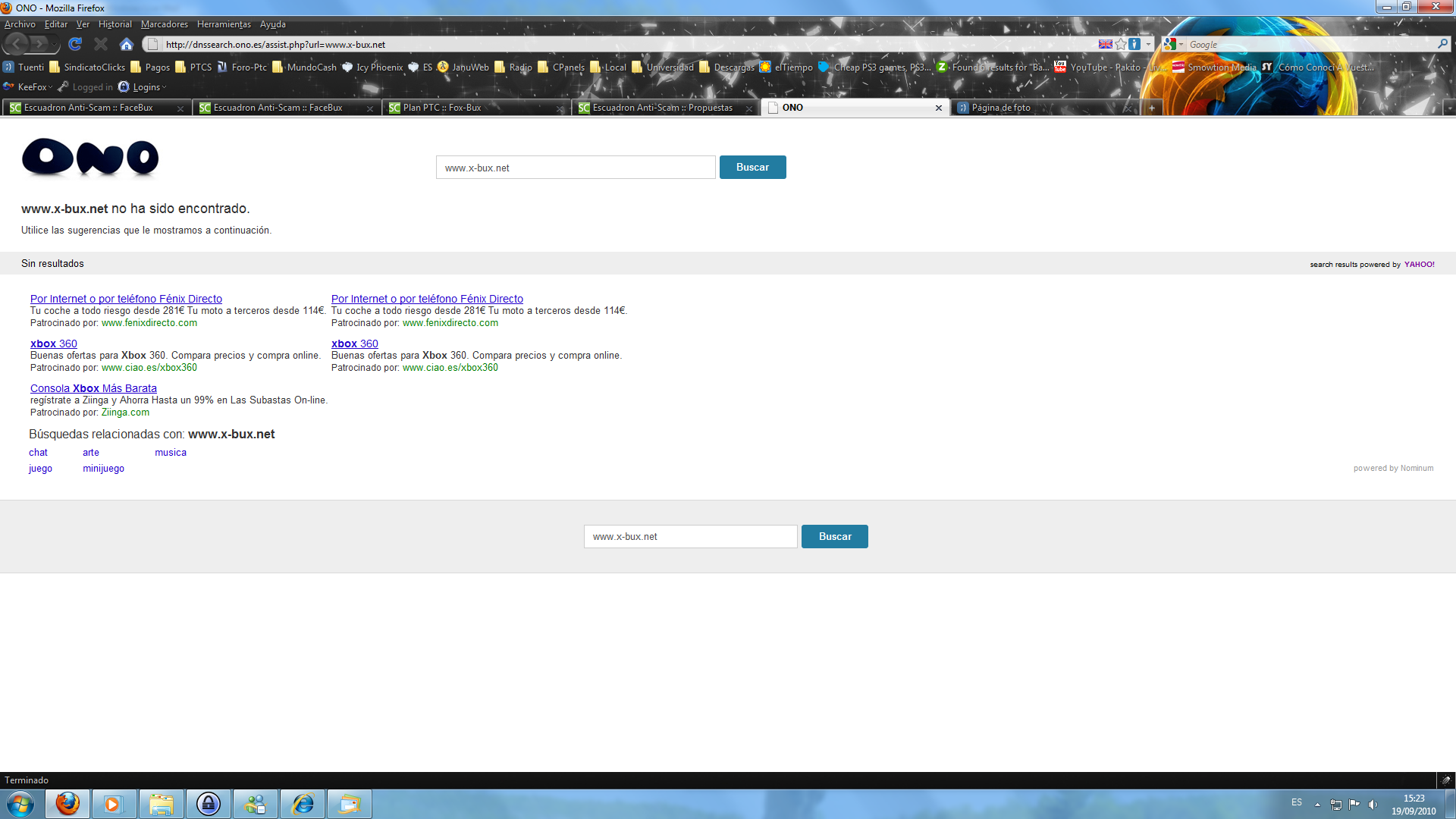Expand the back/forward history dropdown arrow
Image resolution: width=1456 pixels, height=819 pixels.
[x=55, y=44]
